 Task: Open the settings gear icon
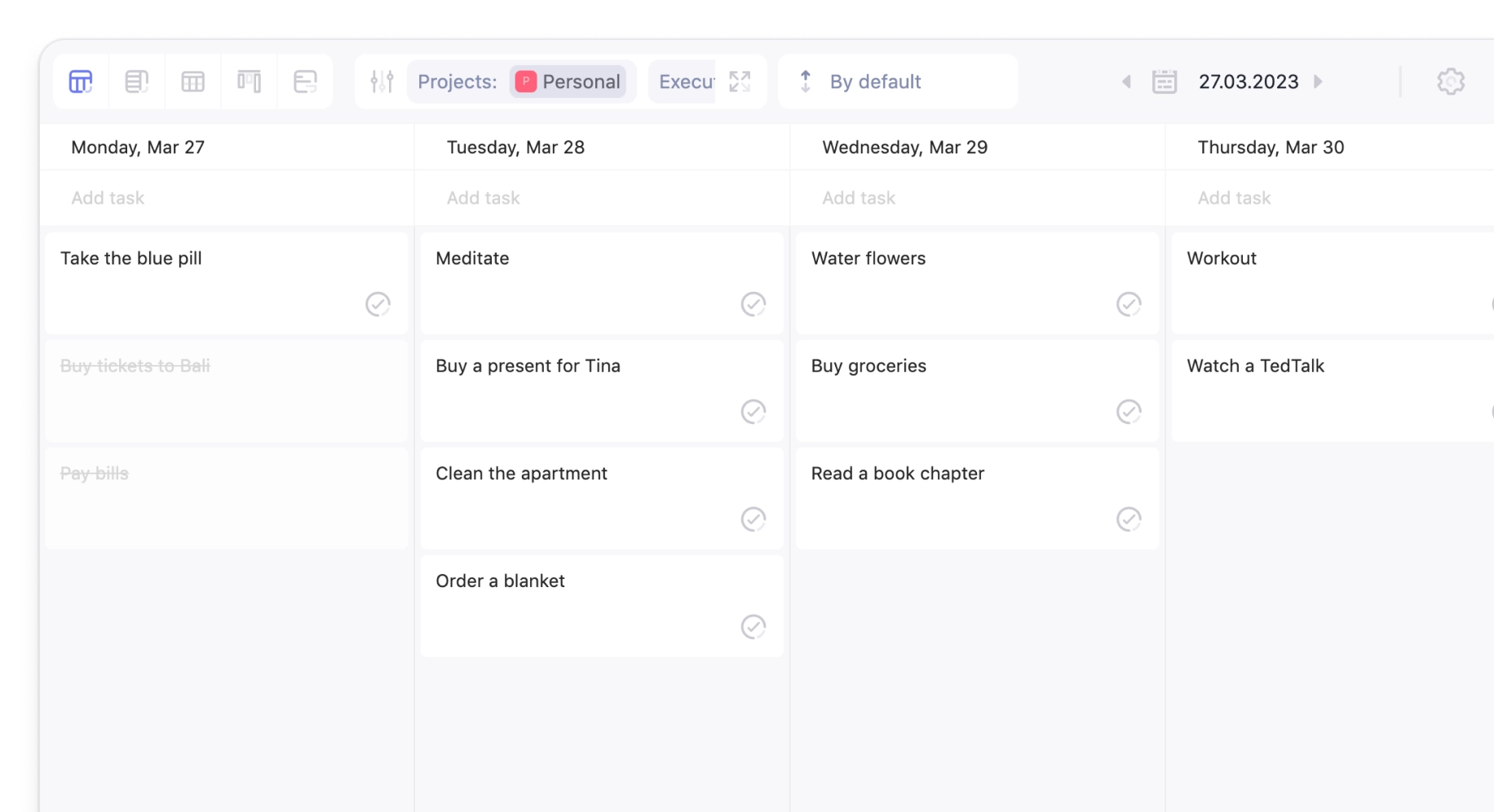point(1452,82)
